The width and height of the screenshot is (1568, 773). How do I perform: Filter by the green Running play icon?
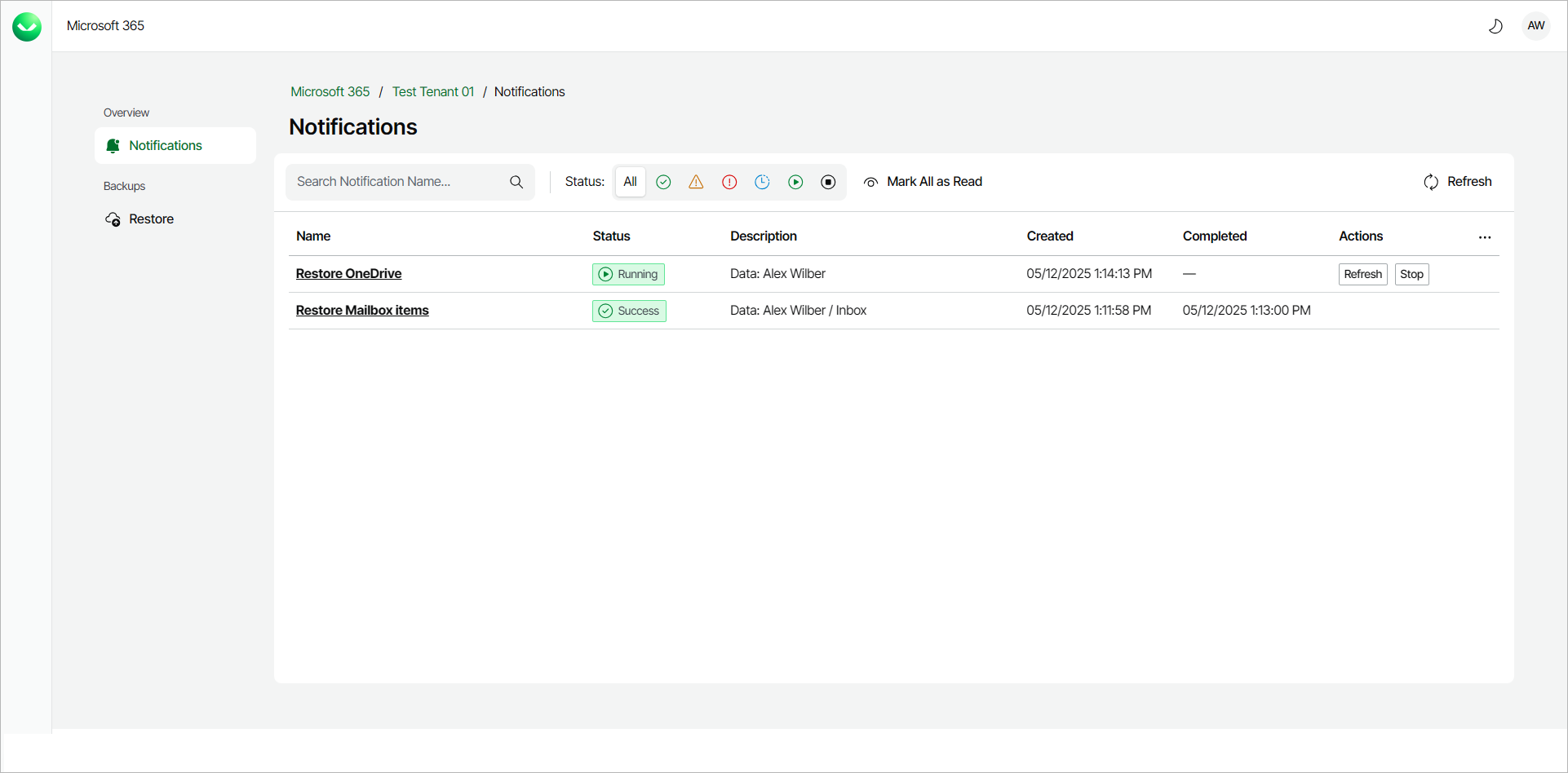pos(795,182)
